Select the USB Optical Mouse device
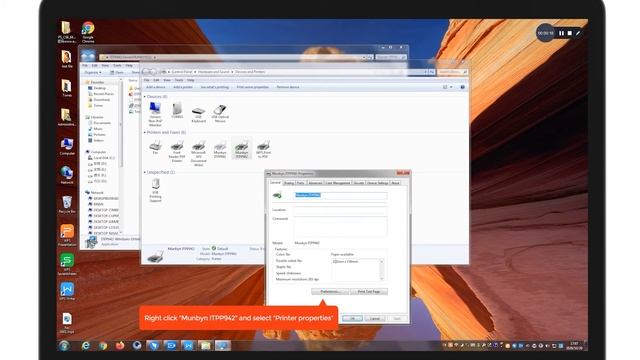Image resolution: width=640 pixels, height=360 pixels. [220, 113]
